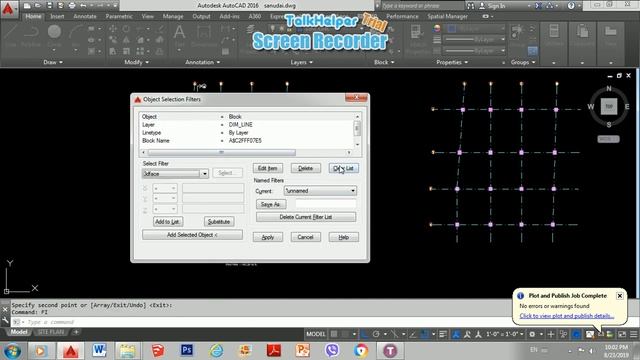Open the Select Filter 3dface dropdown
The image size is (640, 360).
(x=204, y=174)
